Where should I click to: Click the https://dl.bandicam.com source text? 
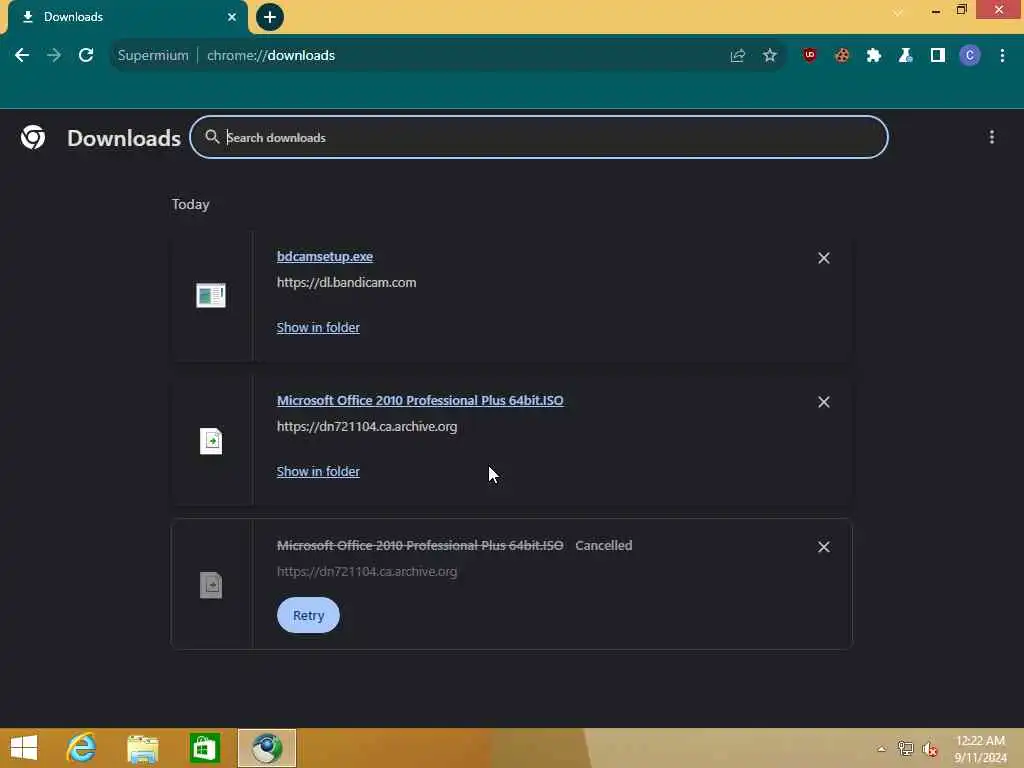point(346,283)
